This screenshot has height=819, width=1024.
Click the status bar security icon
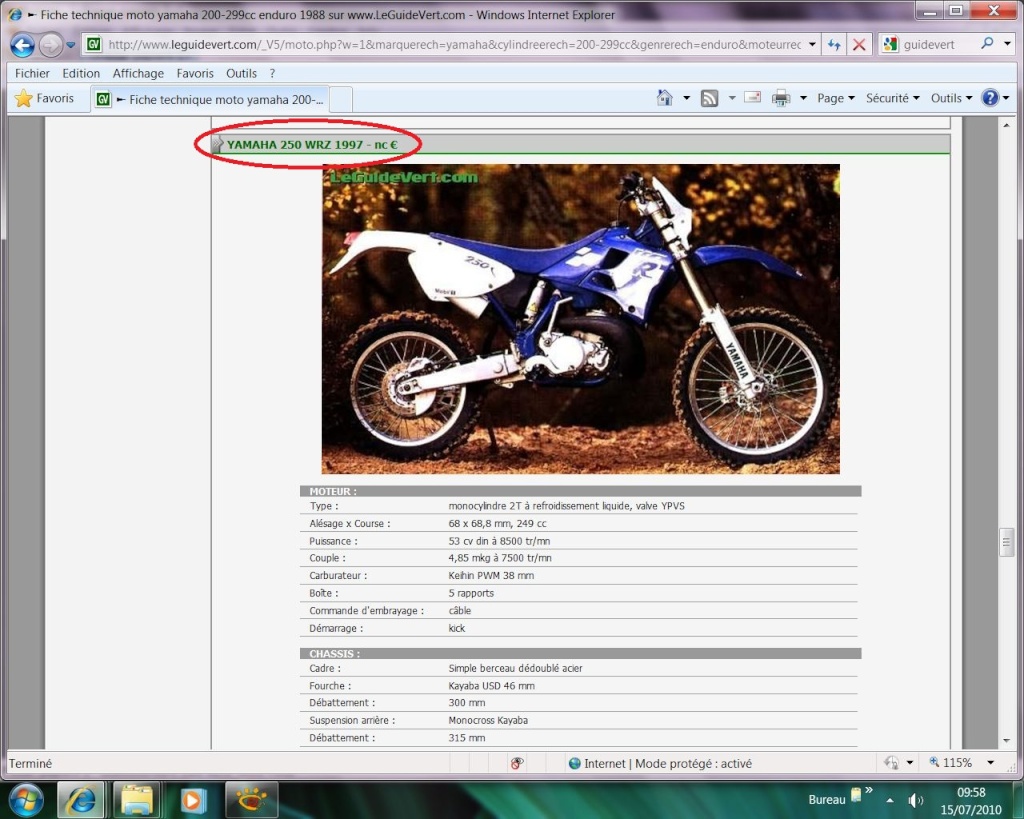891,763
